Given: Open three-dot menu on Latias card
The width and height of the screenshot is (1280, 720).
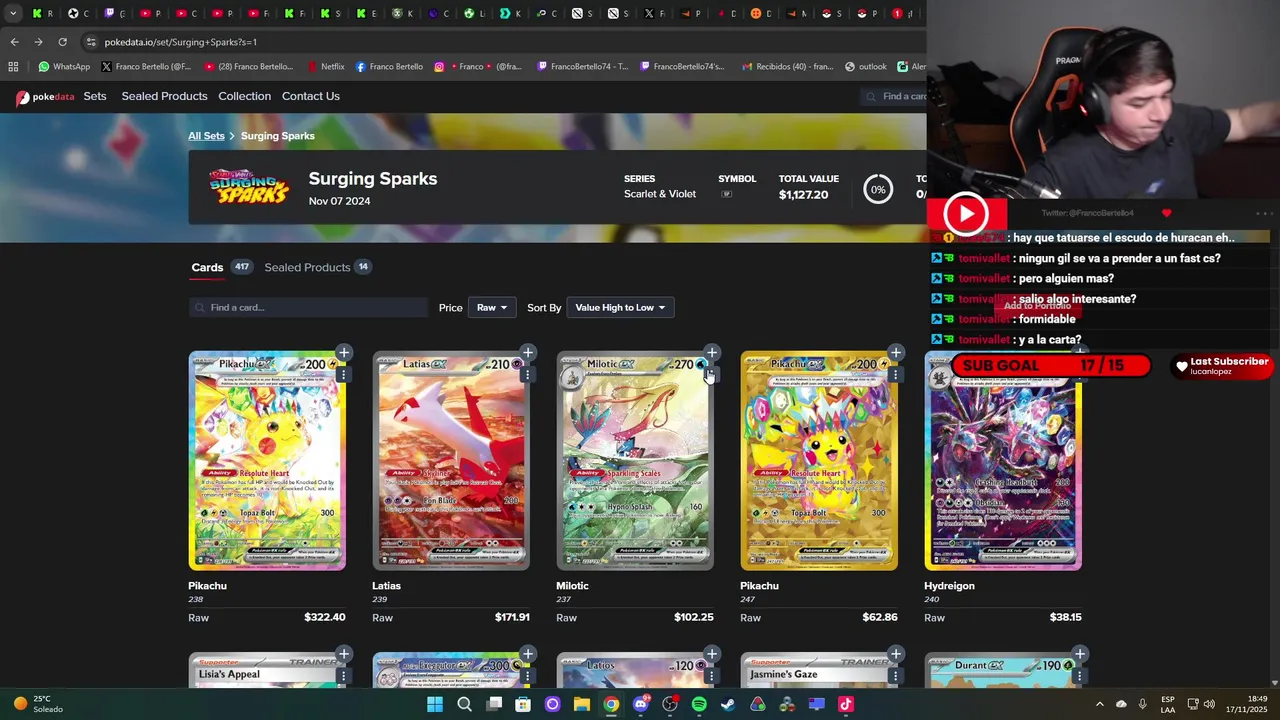Looking at the screenshot, I should click(527, 374).
